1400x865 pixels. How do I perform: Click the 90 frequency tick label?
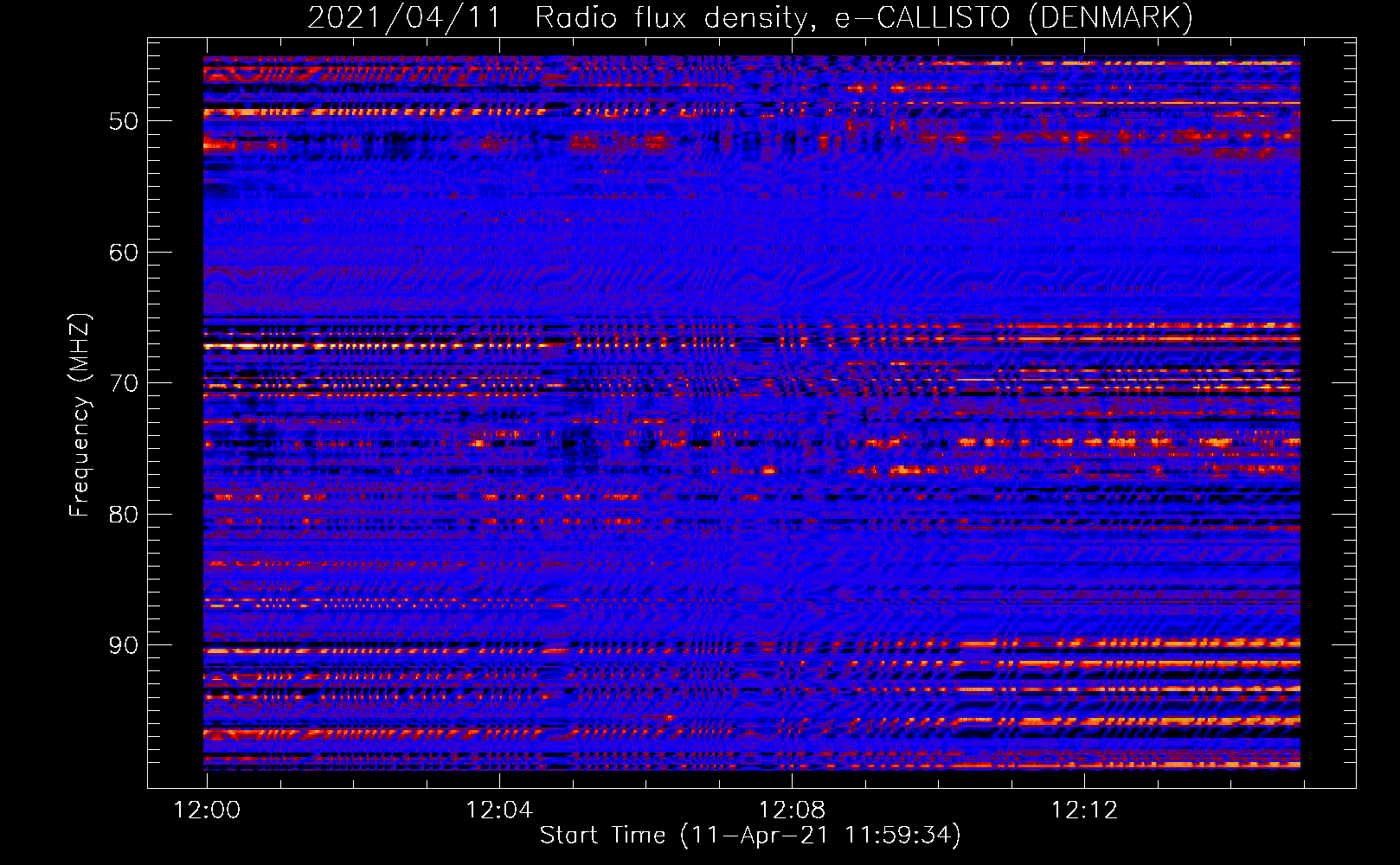(124, 645)
